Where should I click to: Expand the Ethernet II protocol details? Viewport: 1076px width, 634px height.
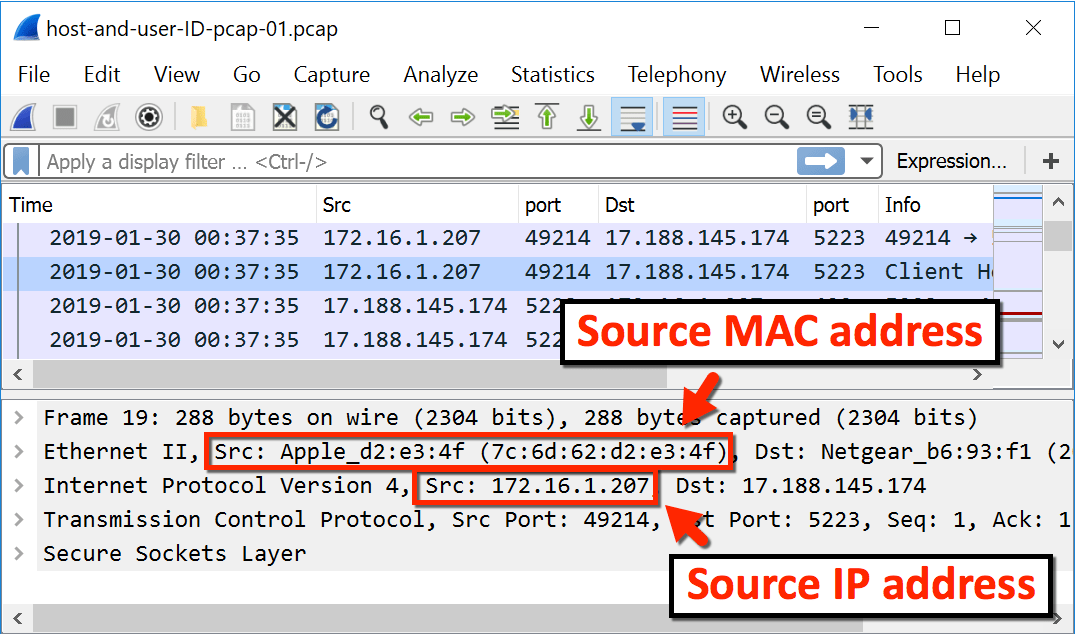[x=18, y=451]
